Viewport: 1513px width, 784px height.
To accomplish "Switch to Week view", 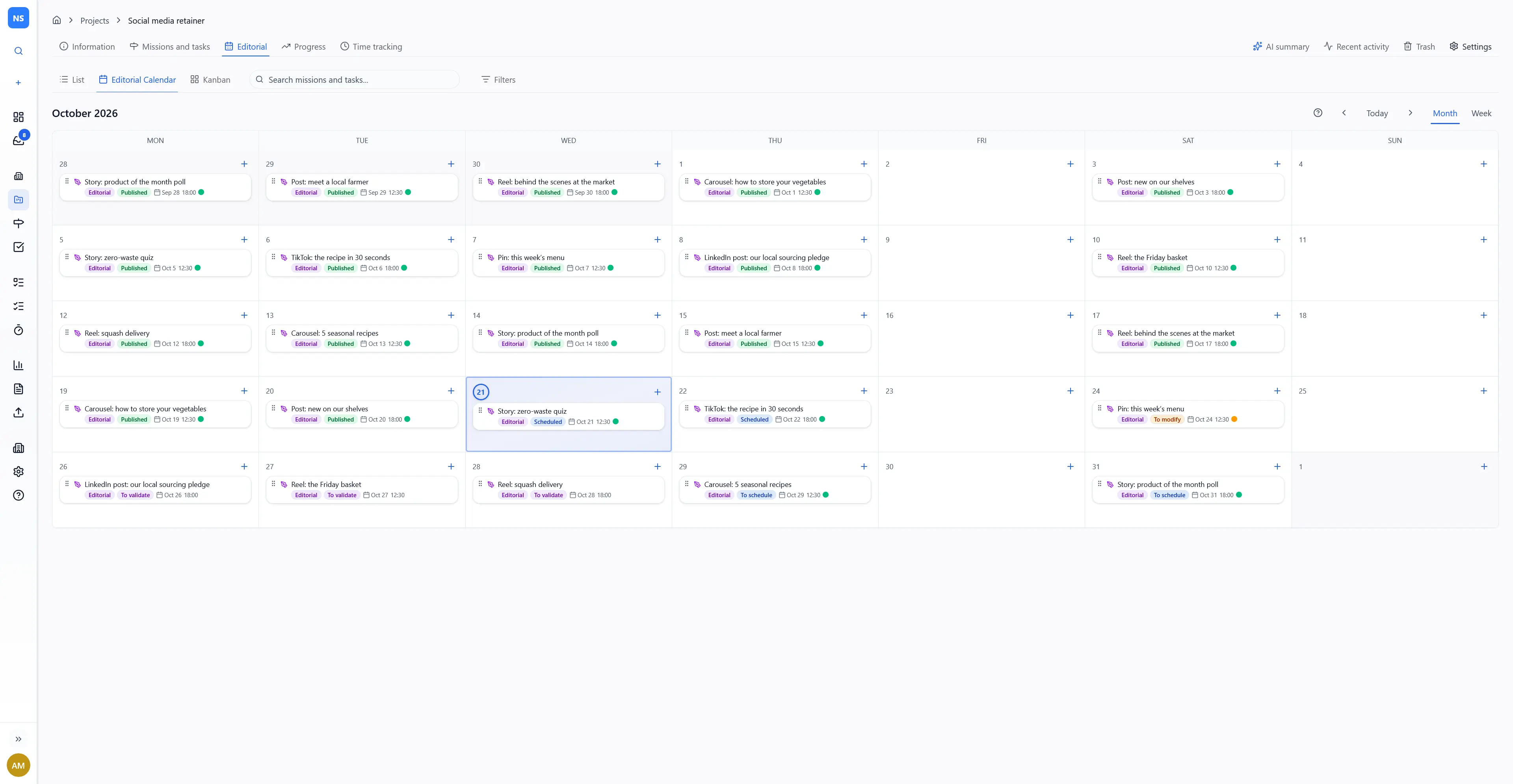I will [x=1481, y=113].
